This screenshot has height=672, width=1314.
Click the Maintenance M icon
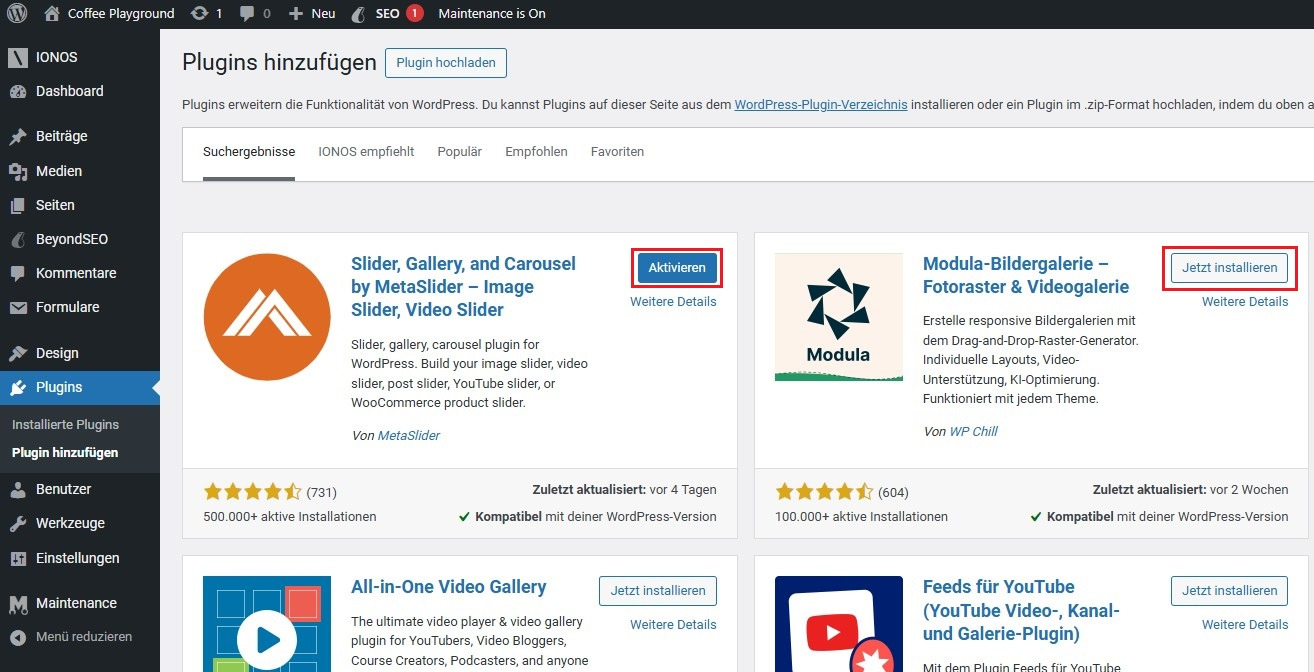pos(18,603)
